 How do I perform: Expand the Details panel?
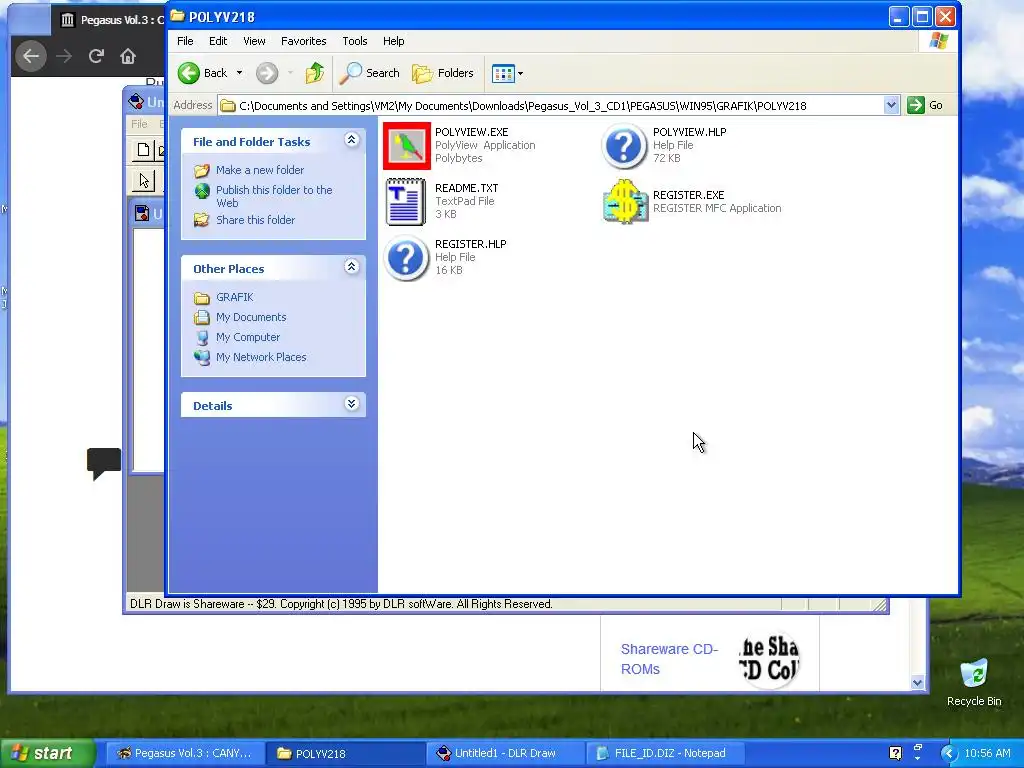click(351, 404)
